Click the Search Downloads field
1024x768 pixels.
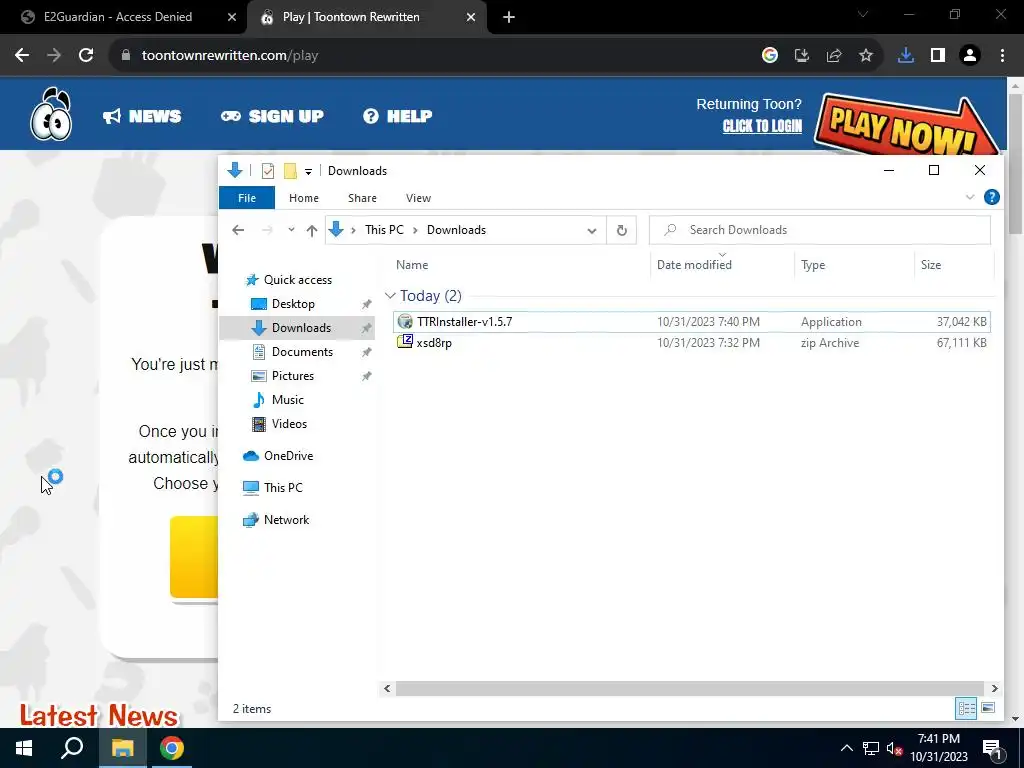(x=820, y=230)
